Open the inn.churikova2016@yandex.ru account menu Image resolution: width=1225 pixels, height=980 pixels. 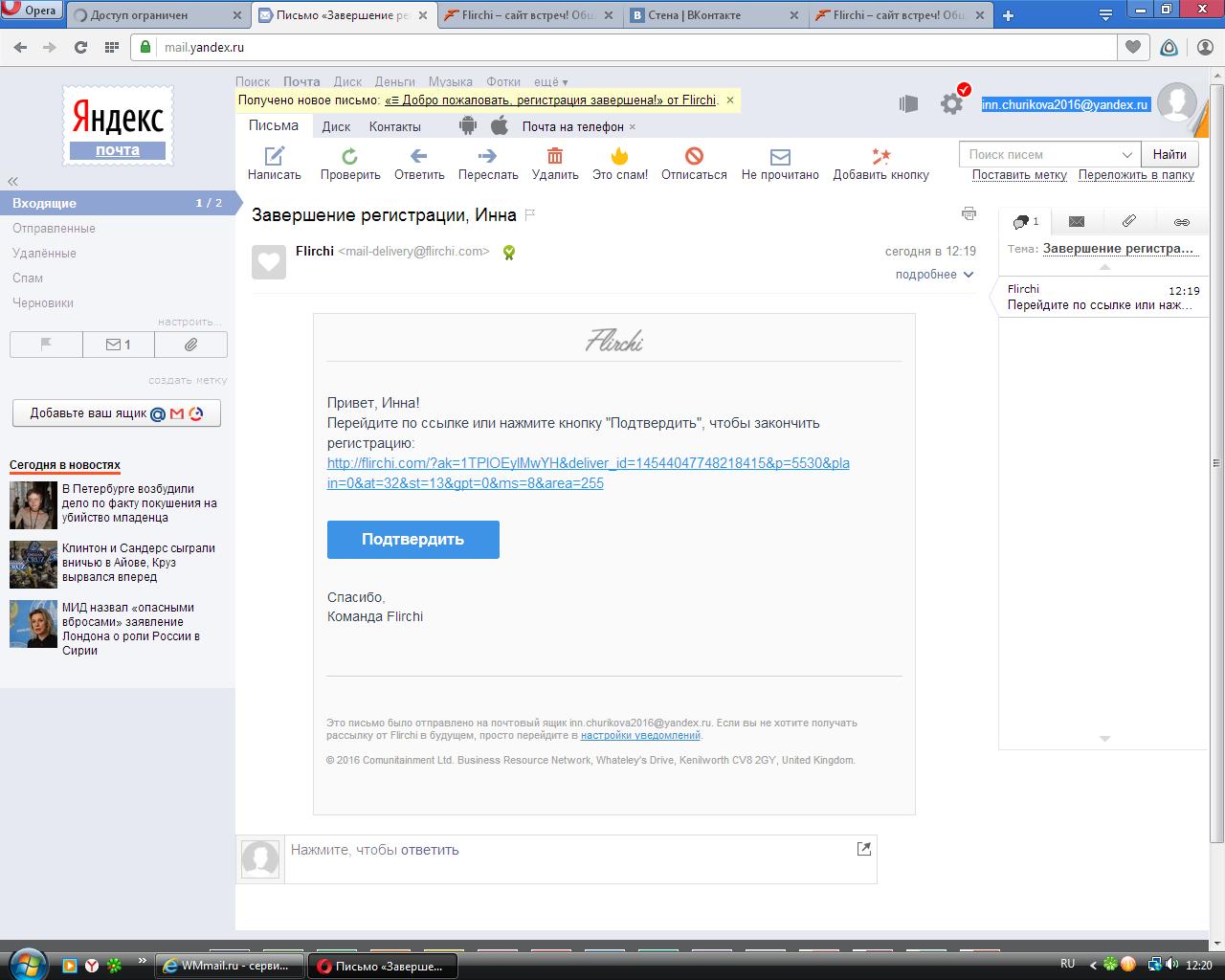[x=1065, y=104]
